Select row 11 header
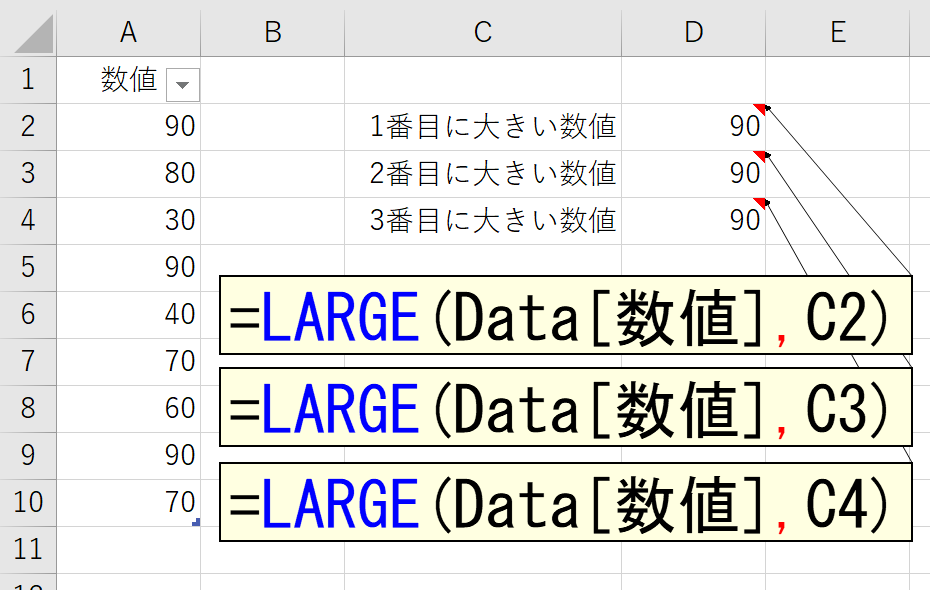This screenshot has width=930, height=590. point(28,550)
